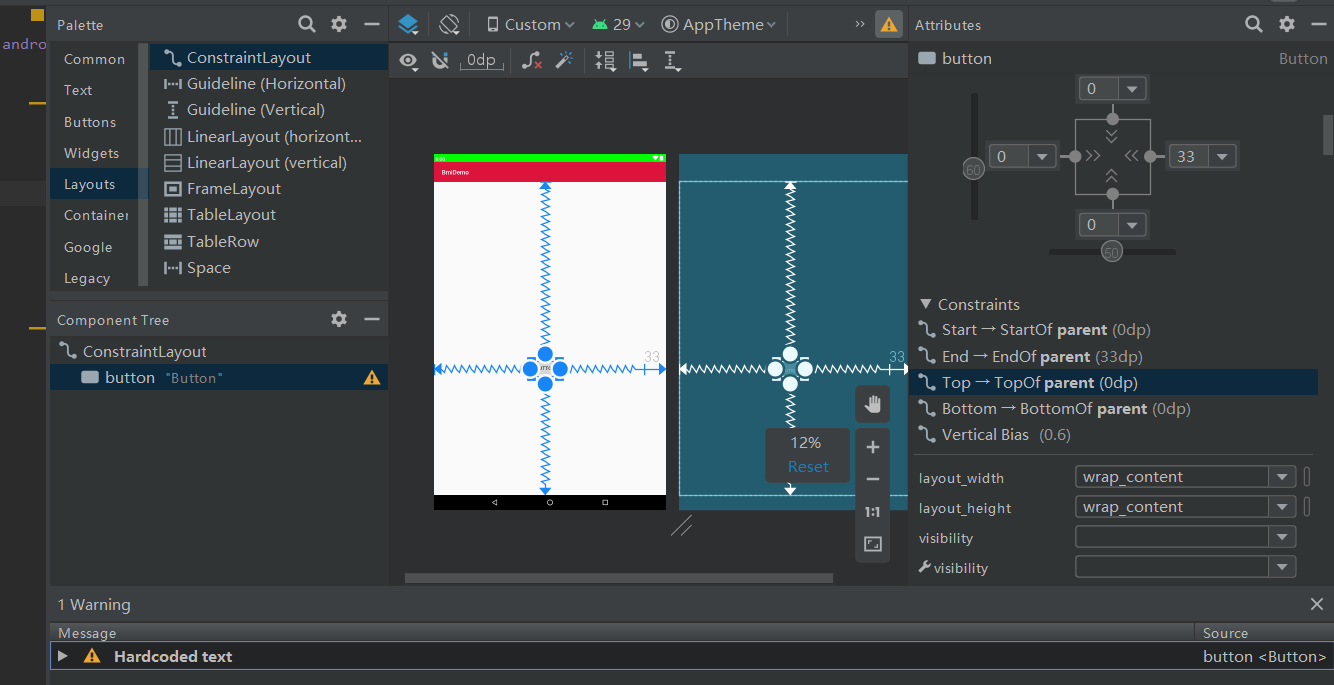Screen dimensions: 1334x685
Task: Select the Containers palette category
Action: coord(96,215)
